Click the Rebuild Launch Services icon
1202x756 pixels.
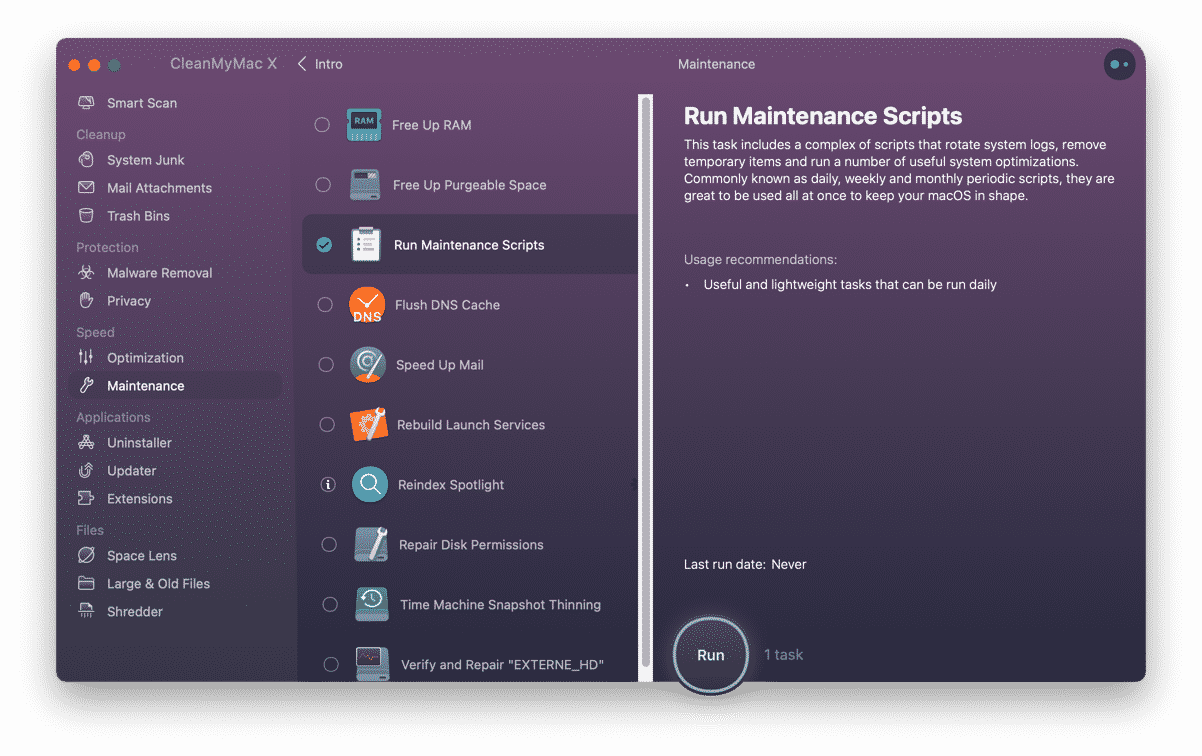point(369,425)
